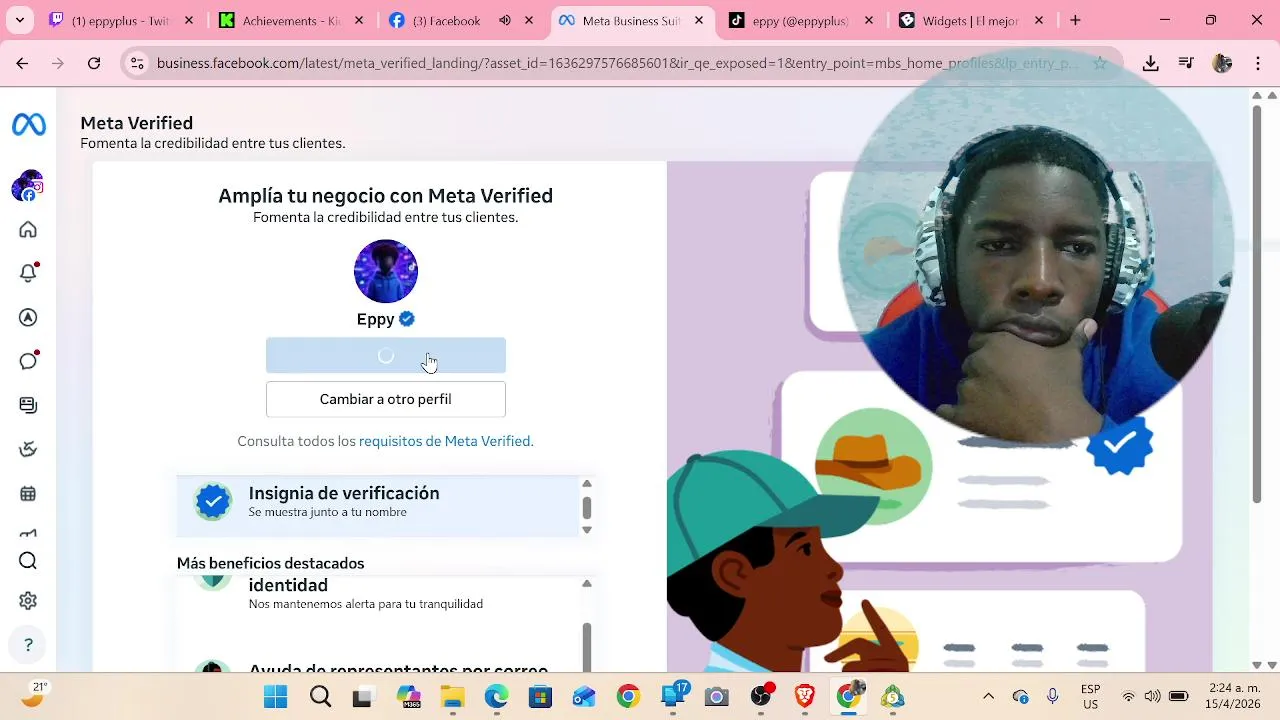1280x720 pixels.
Task: Go to Home in the Business Suite sidebar
Action: coord(28,229)
